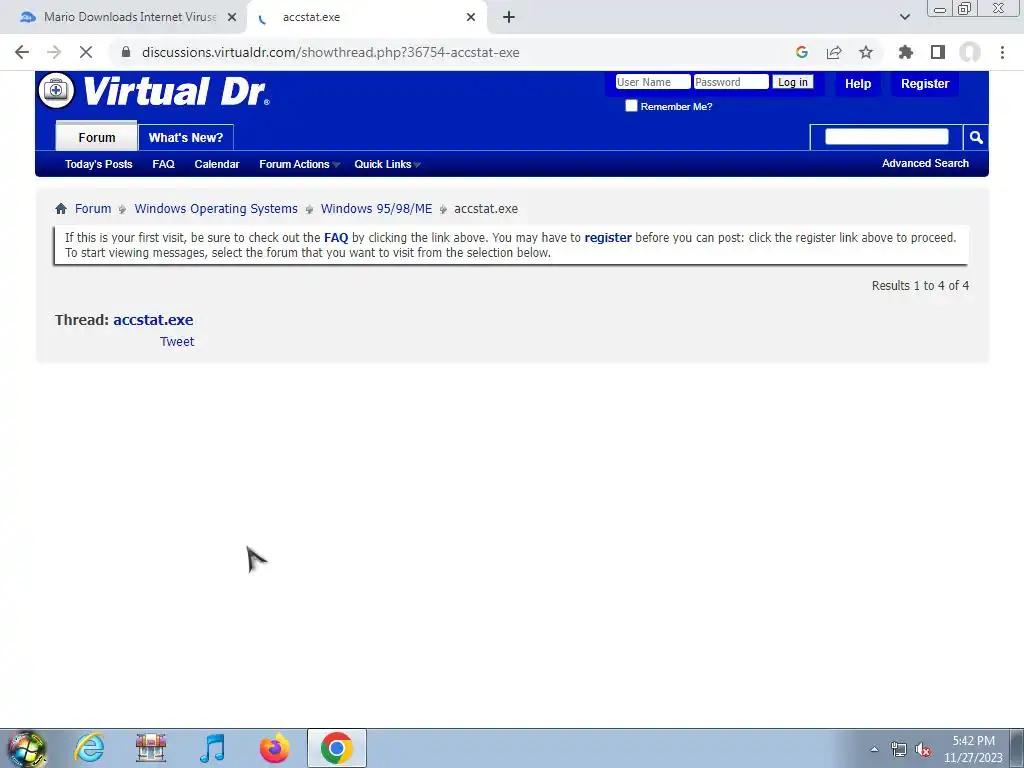Click the address bar URL

point(330,52)
